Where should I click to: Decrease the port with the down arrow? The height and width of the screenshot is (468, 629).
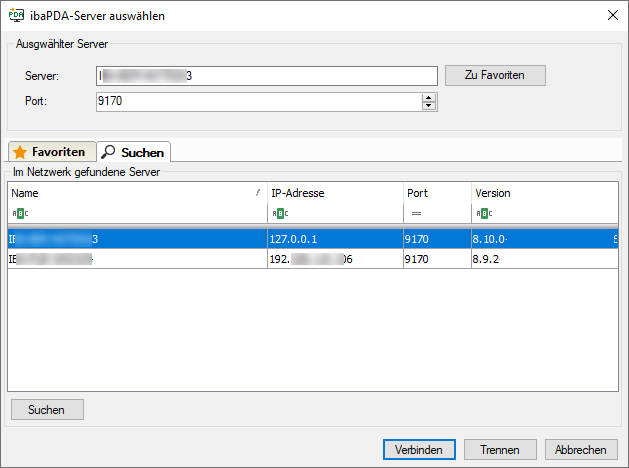429,106
